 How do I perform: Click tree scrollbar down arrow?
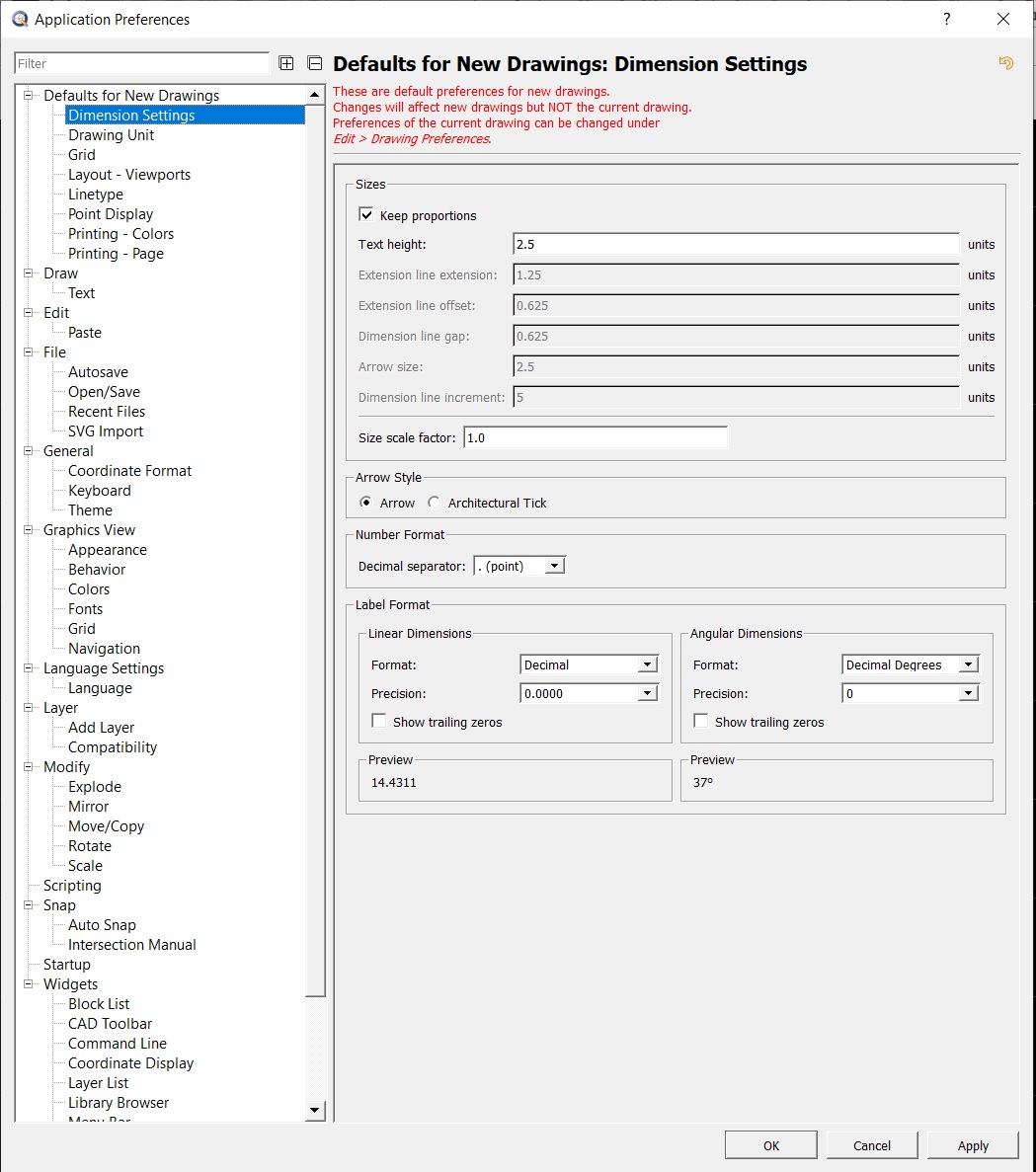[315, 1111]
